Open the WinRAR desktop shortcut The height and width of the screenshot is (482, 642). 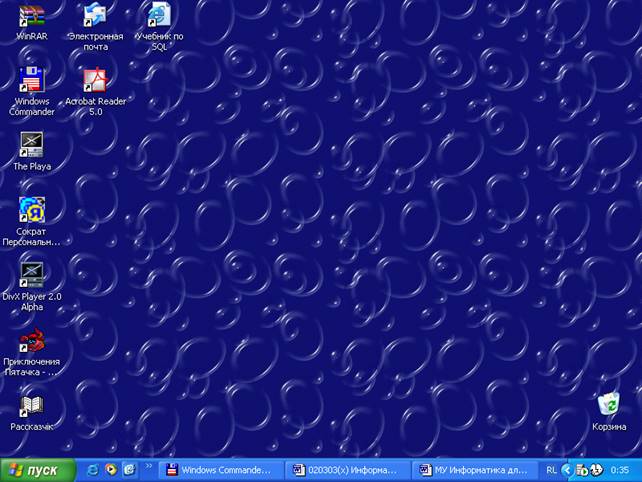coord(32,16)
